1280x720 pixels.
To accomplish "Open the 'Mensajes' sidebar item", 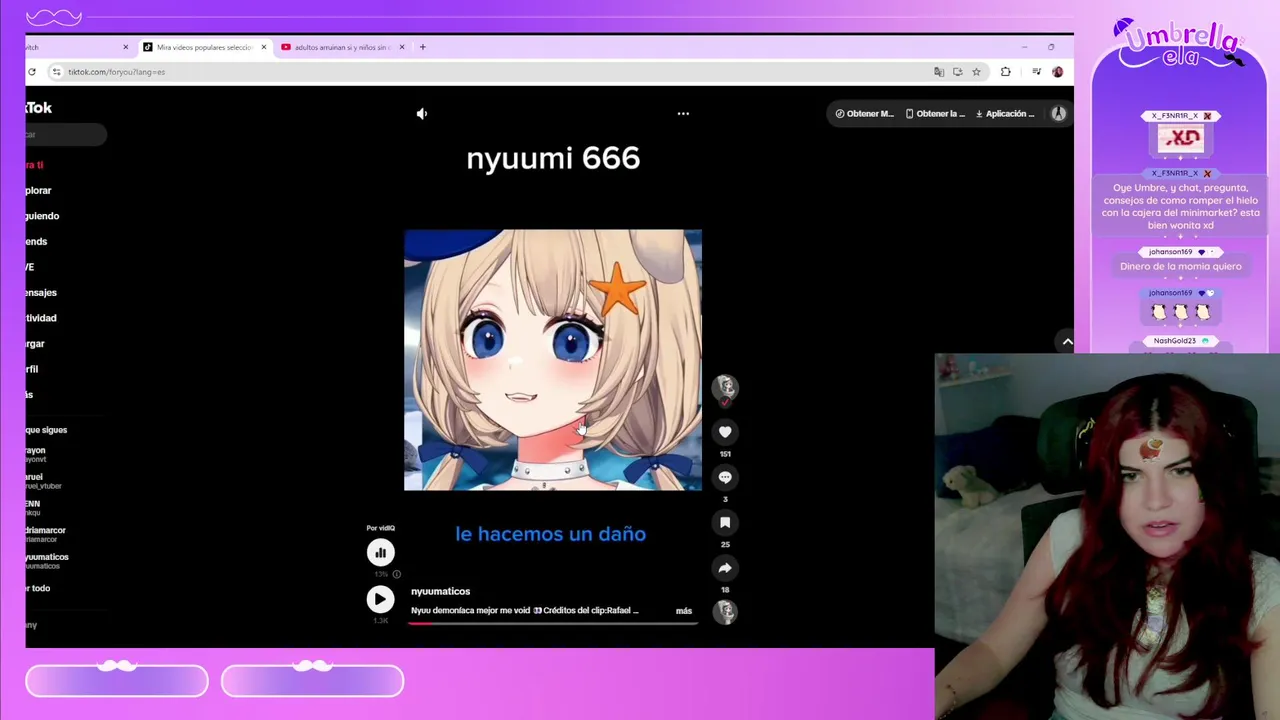I will pyautogui.click(x=42, y=293).
